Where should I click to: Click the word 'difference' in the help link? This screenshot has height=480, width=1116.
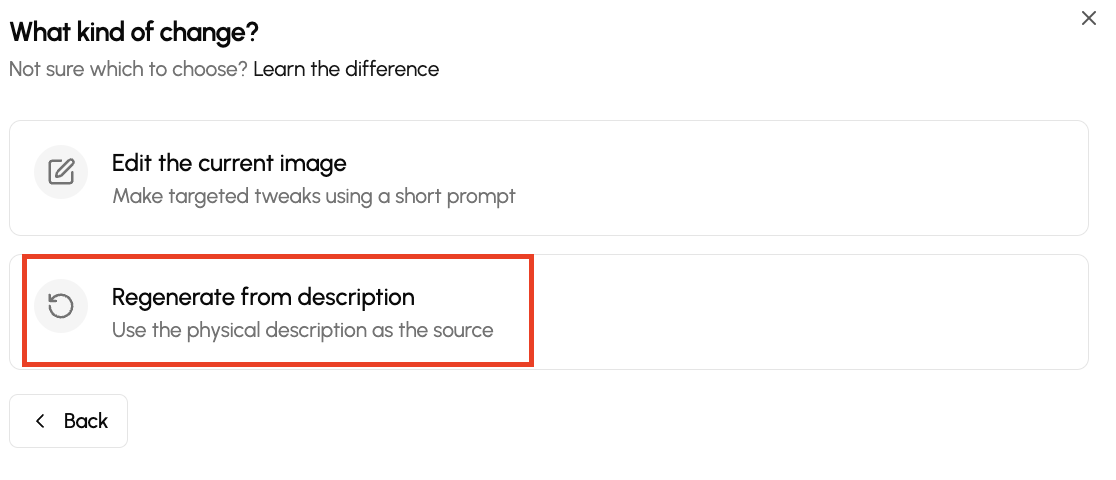[392, 69]
